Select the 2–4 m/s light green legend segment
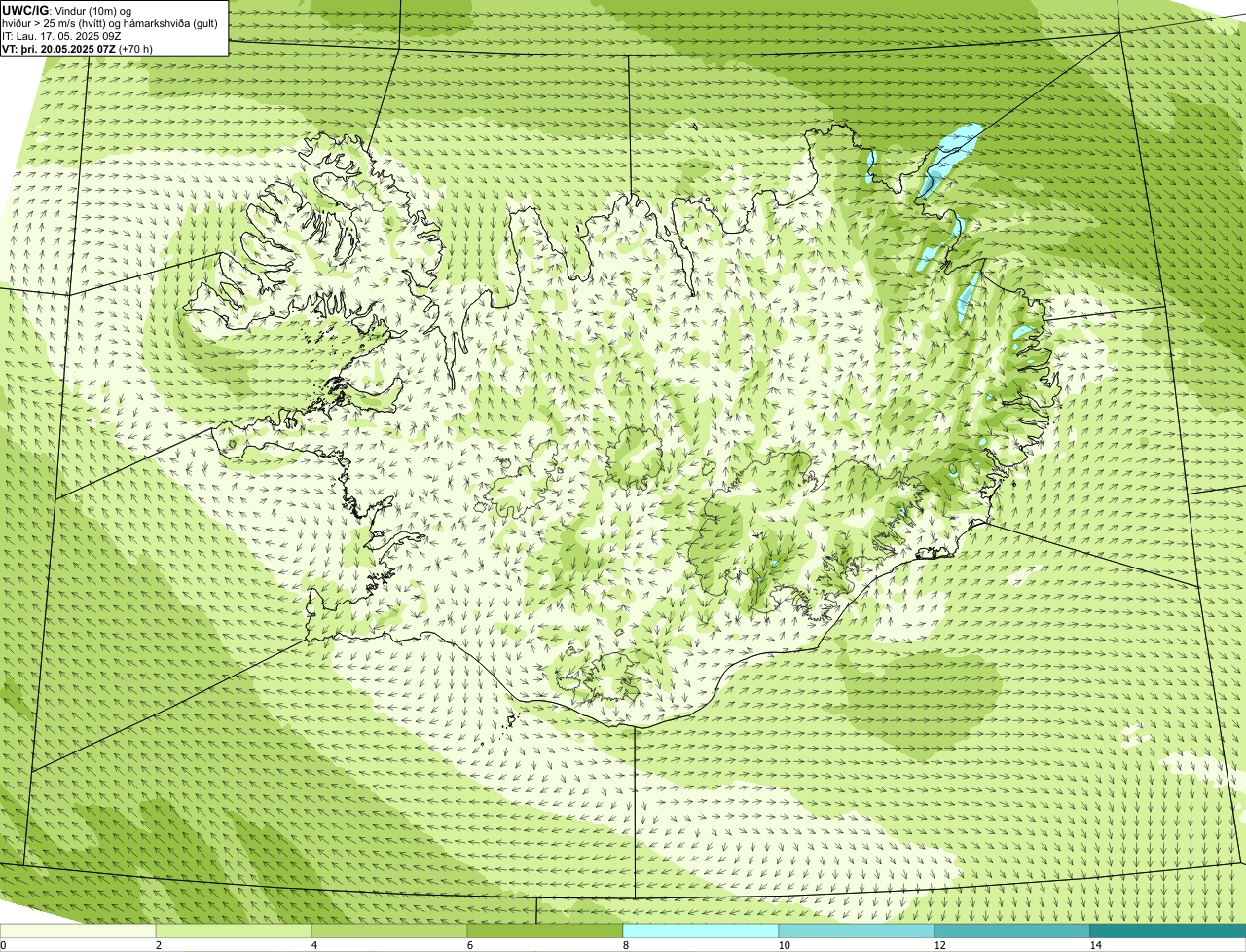Image resolution: width=1246 pixels, height=952 pixels. click(x=234, y=931)
